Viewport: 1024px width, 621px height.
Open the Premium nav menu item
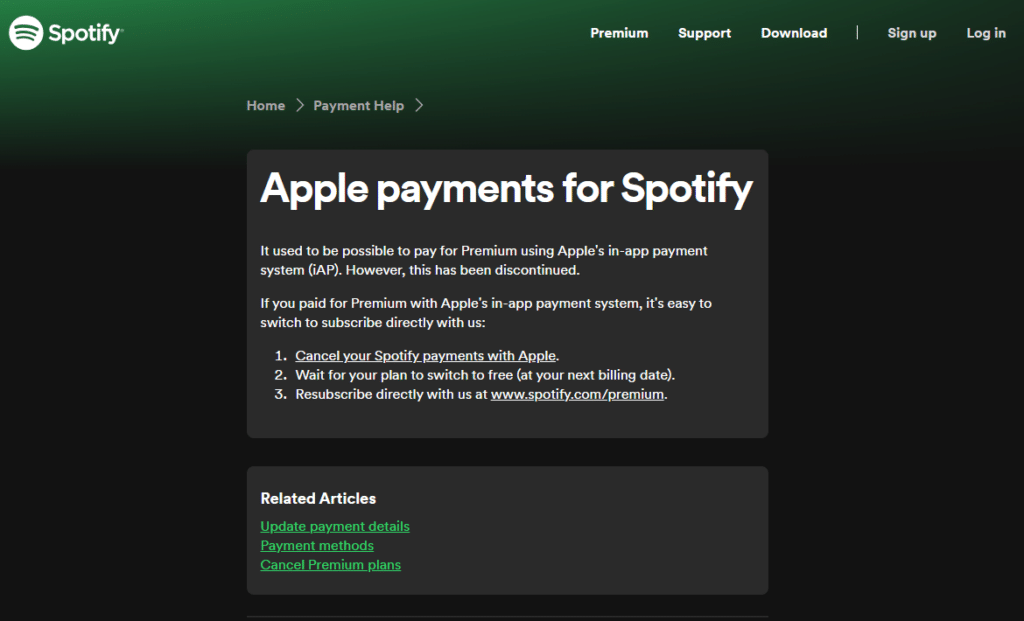pos(619,33)
